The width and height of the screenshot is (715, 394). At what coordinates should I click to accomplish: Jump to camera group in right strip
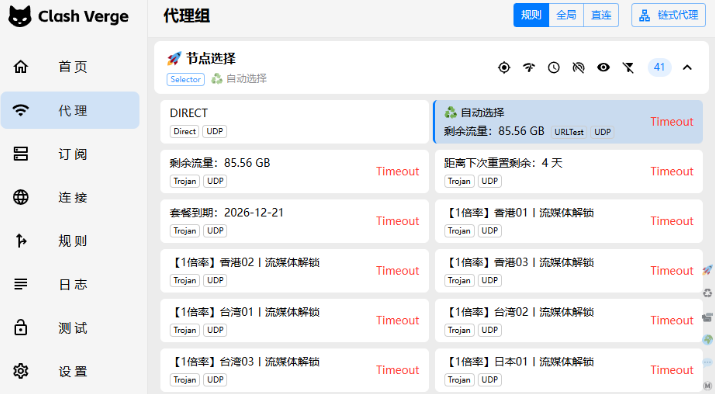click(x=708, y=317)
